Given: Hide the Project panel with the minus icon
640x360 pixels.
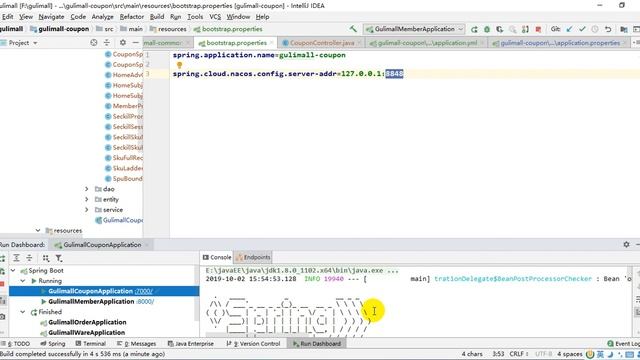Looking at the screenshot, I should (136, 42).
